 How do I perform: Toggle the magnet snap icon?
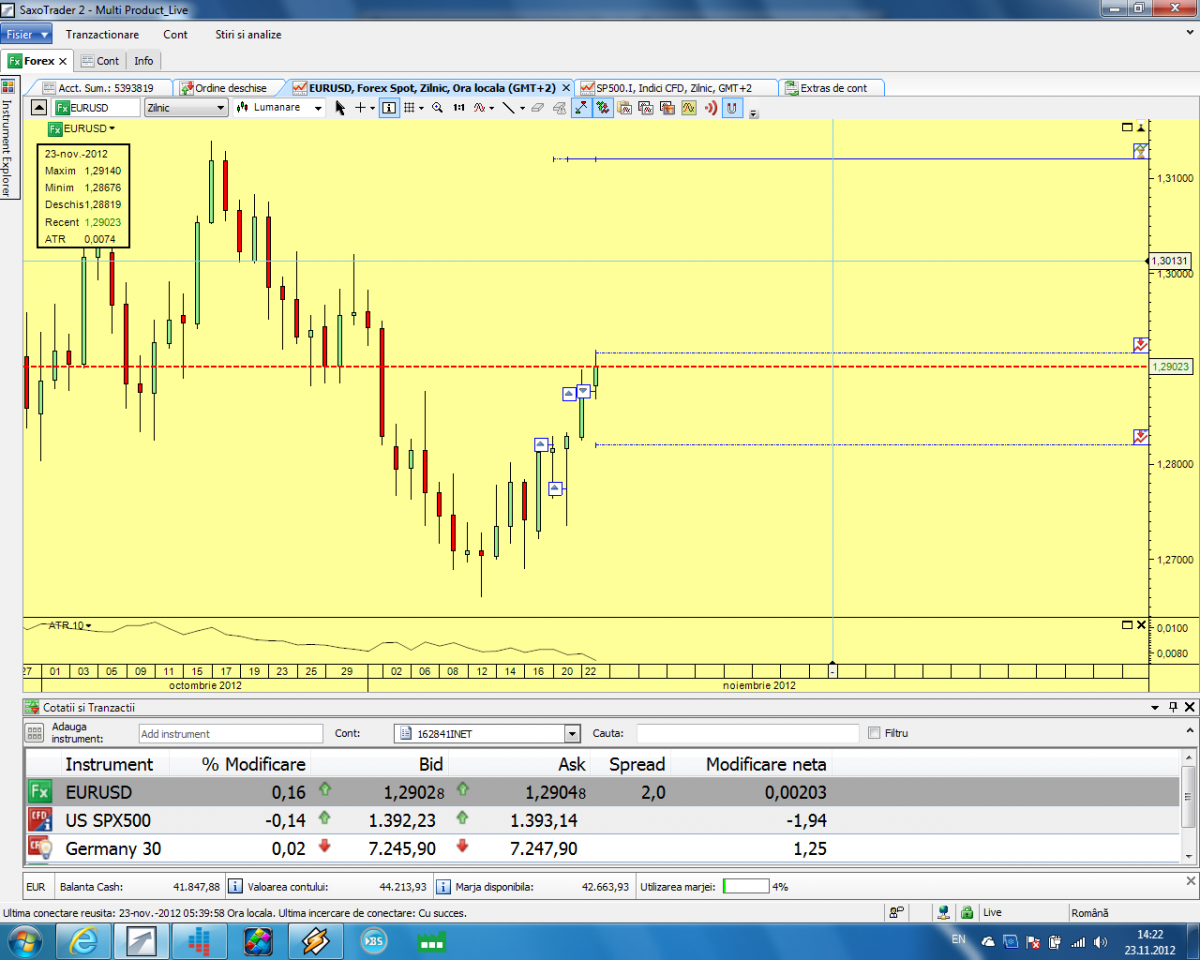pyautogui.click(x=732, y=108)
